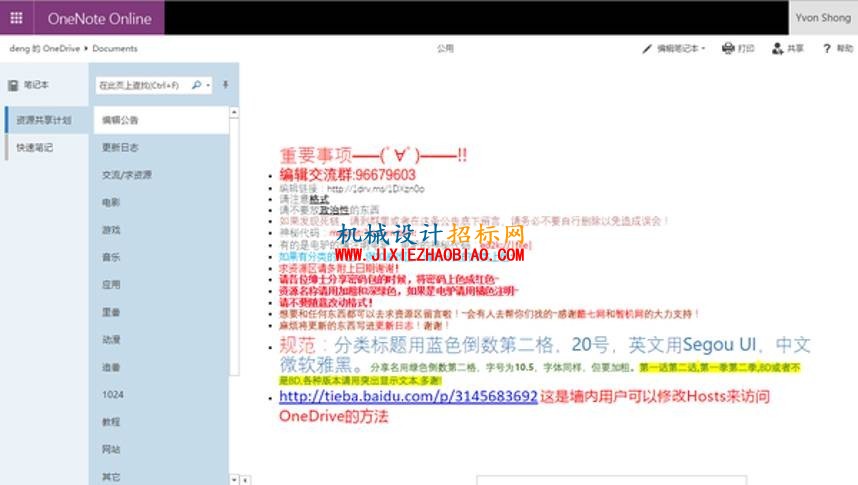The image size is (858, 485).
Task: Open the 其它 page
Action: point(161,477)
